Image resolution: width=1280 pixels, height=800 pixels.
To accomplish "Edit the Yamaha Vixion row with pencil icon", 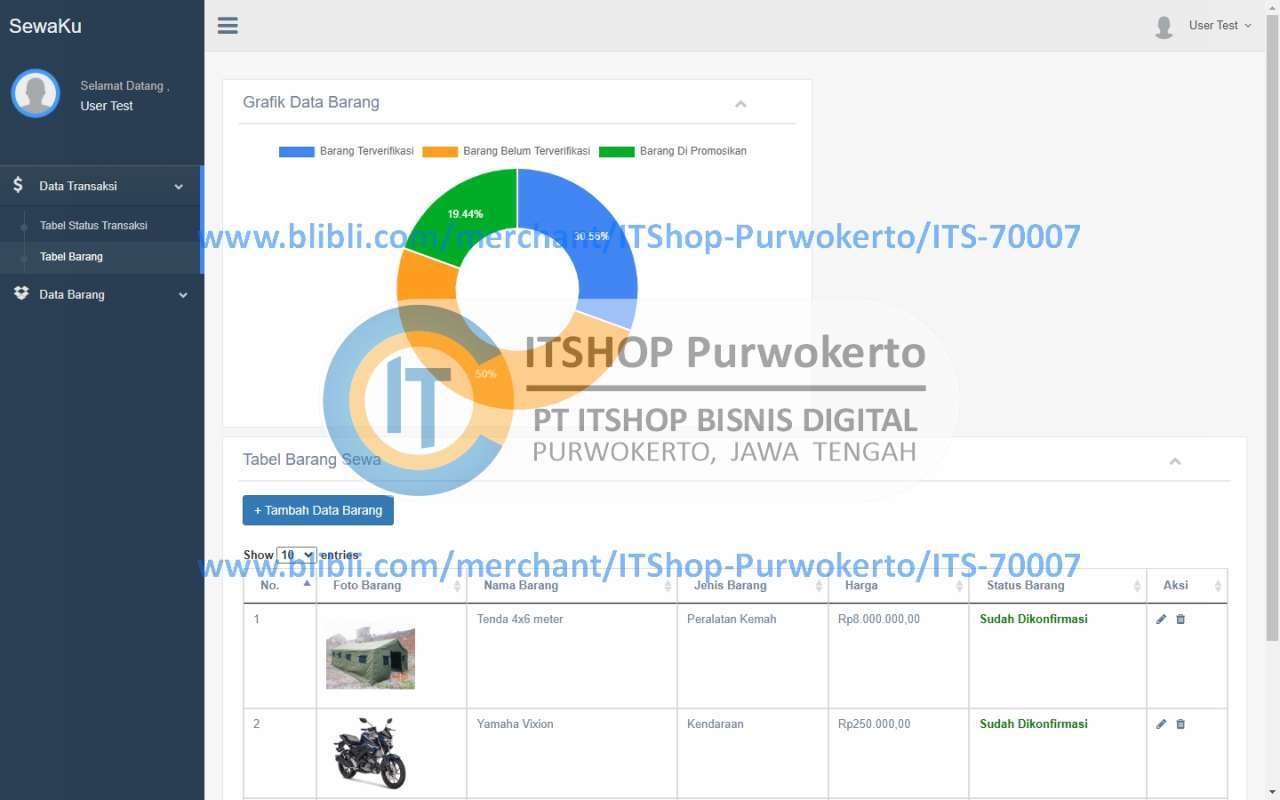I will tap(1161, 724).
